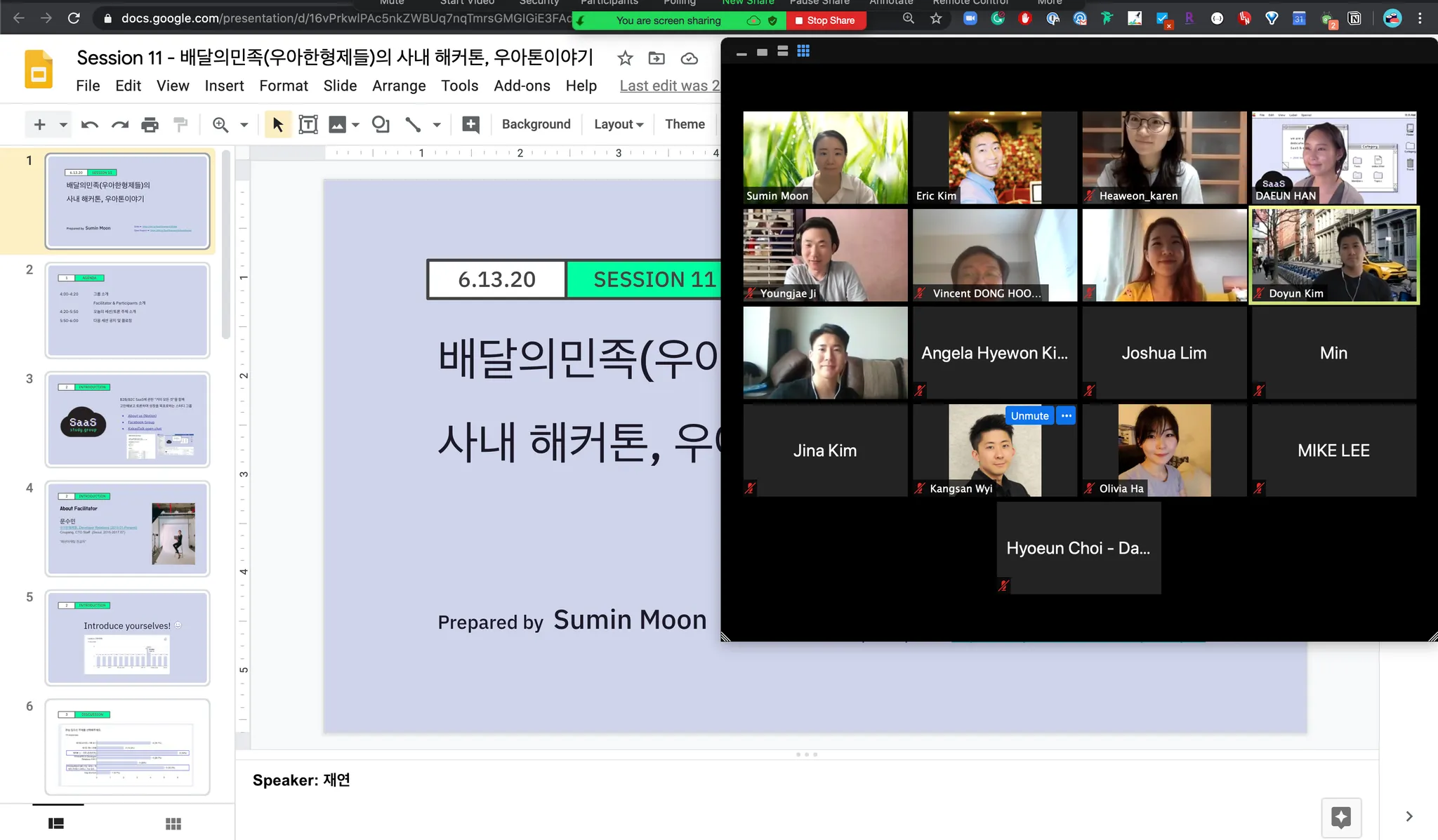Open the Layout dropdown
The image size is (1438, 840).
tap(618, 124)
